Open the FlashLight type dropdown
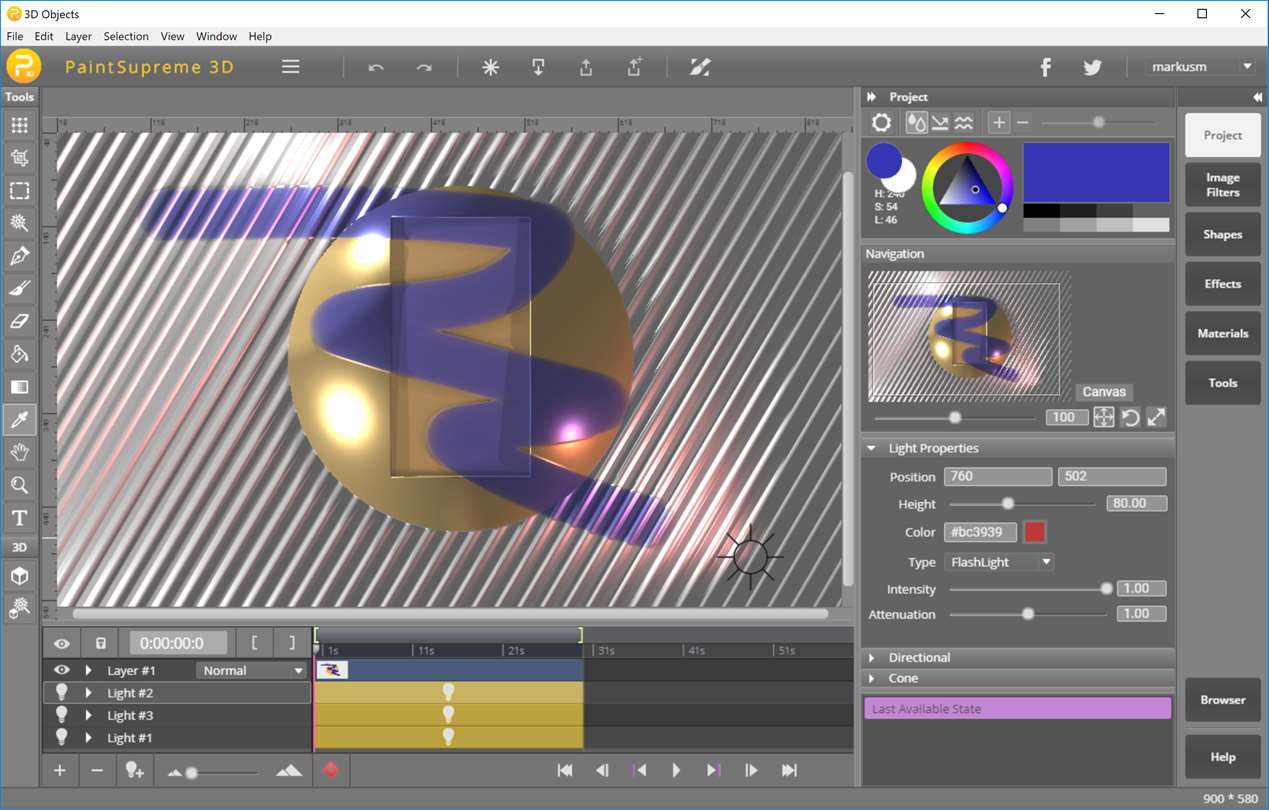Viewport: 1269px width, 810px height. tap(999, 562)
